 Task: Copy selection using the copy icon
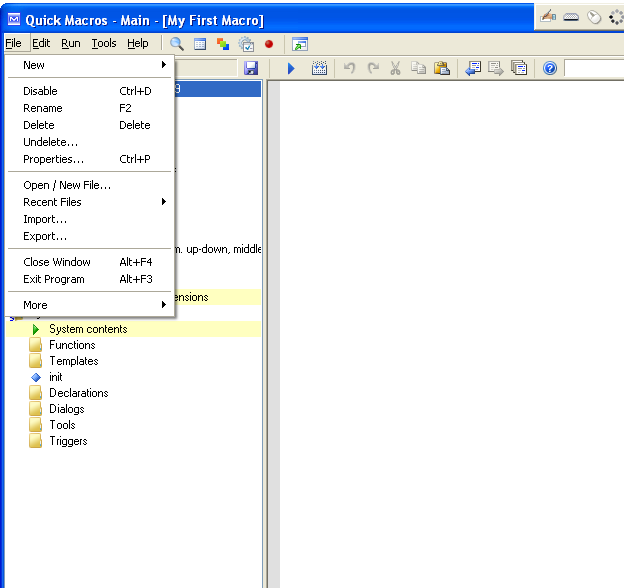pos(418,68)
